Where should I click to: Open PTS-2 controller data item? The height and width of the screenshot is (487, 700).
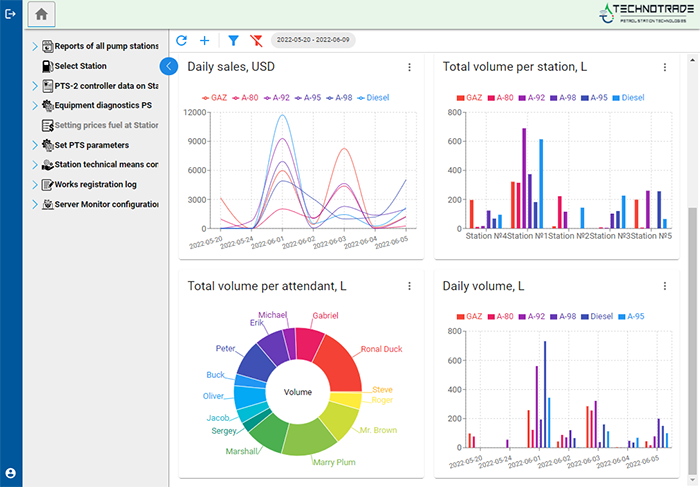(106, 86)
